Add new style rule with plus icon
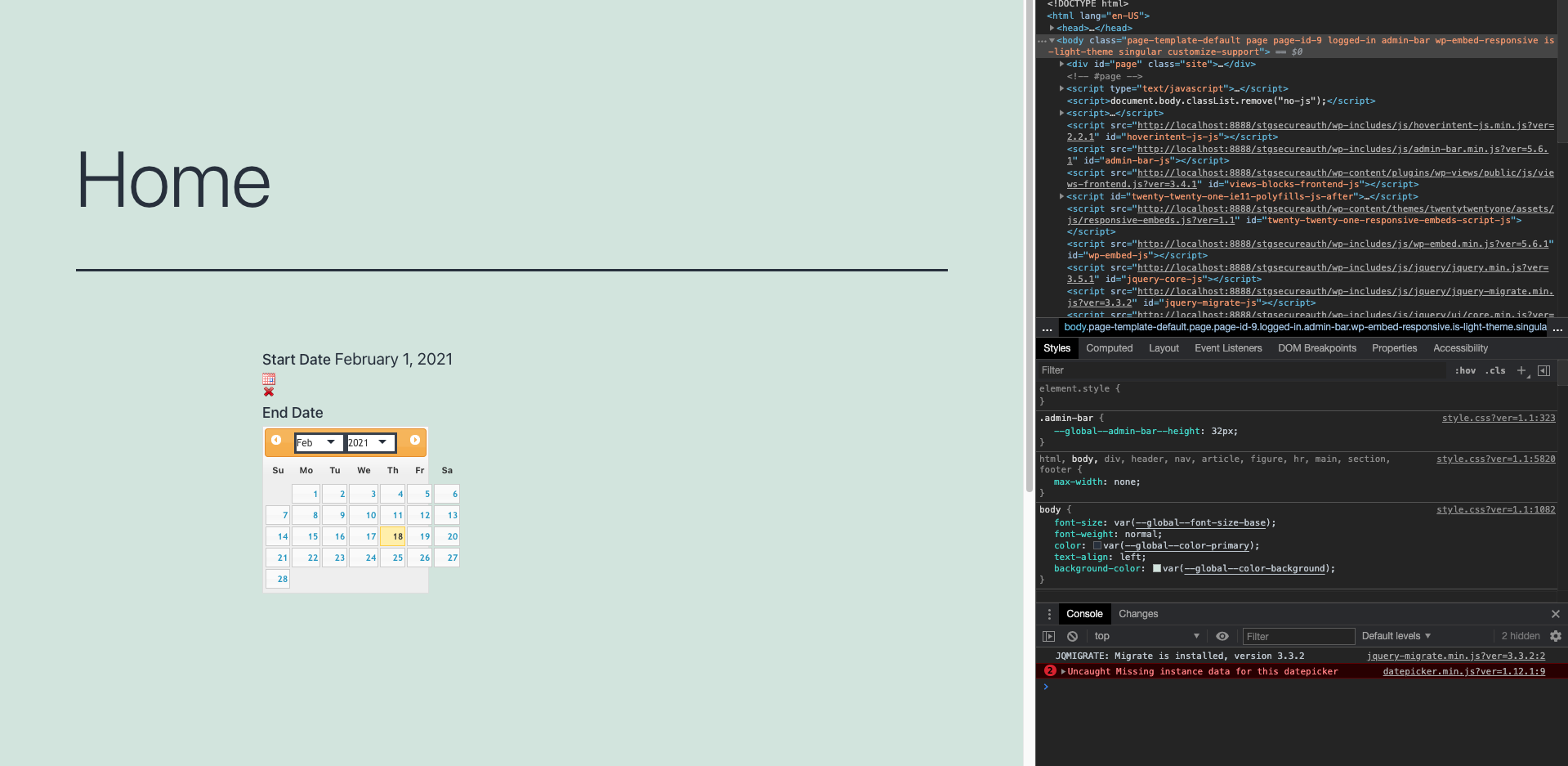The image size is (1568, 766). tap(1521, 370)
